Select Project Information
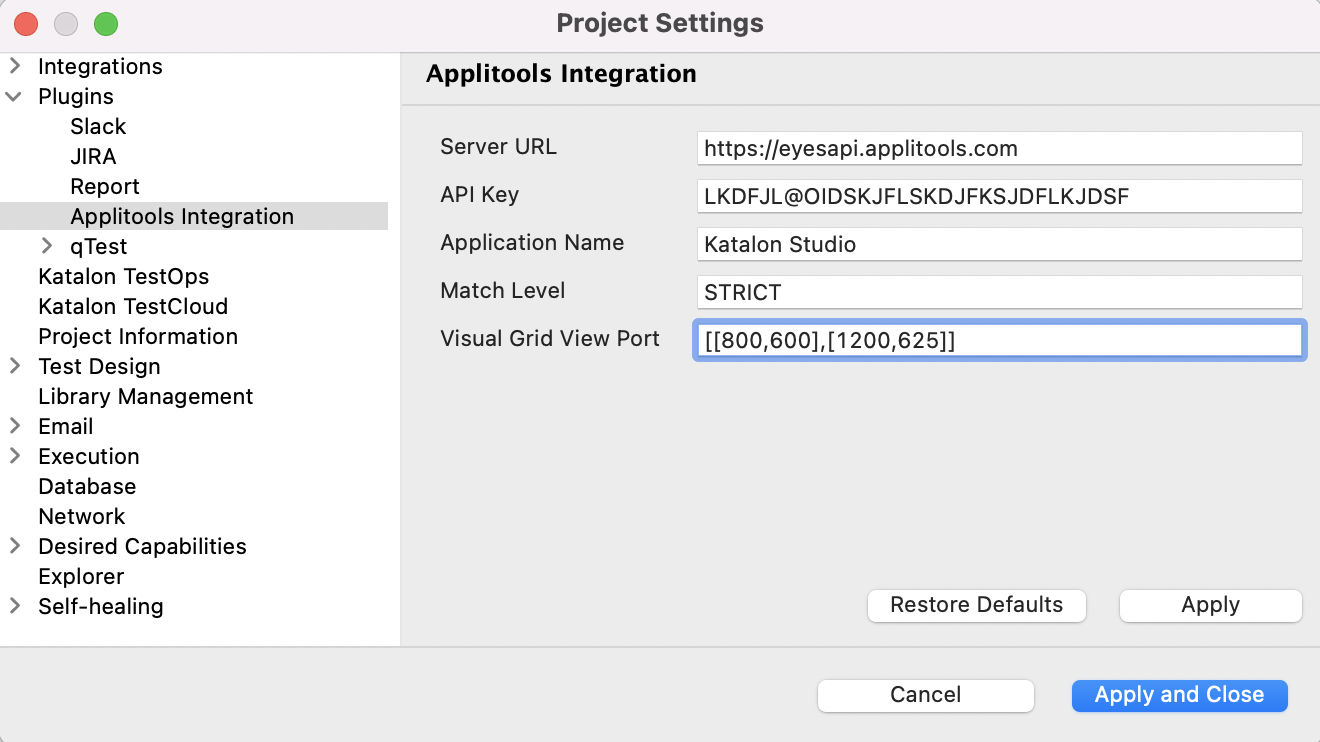The height and width of the screenshot is (742, 1320). pos(137,336)
